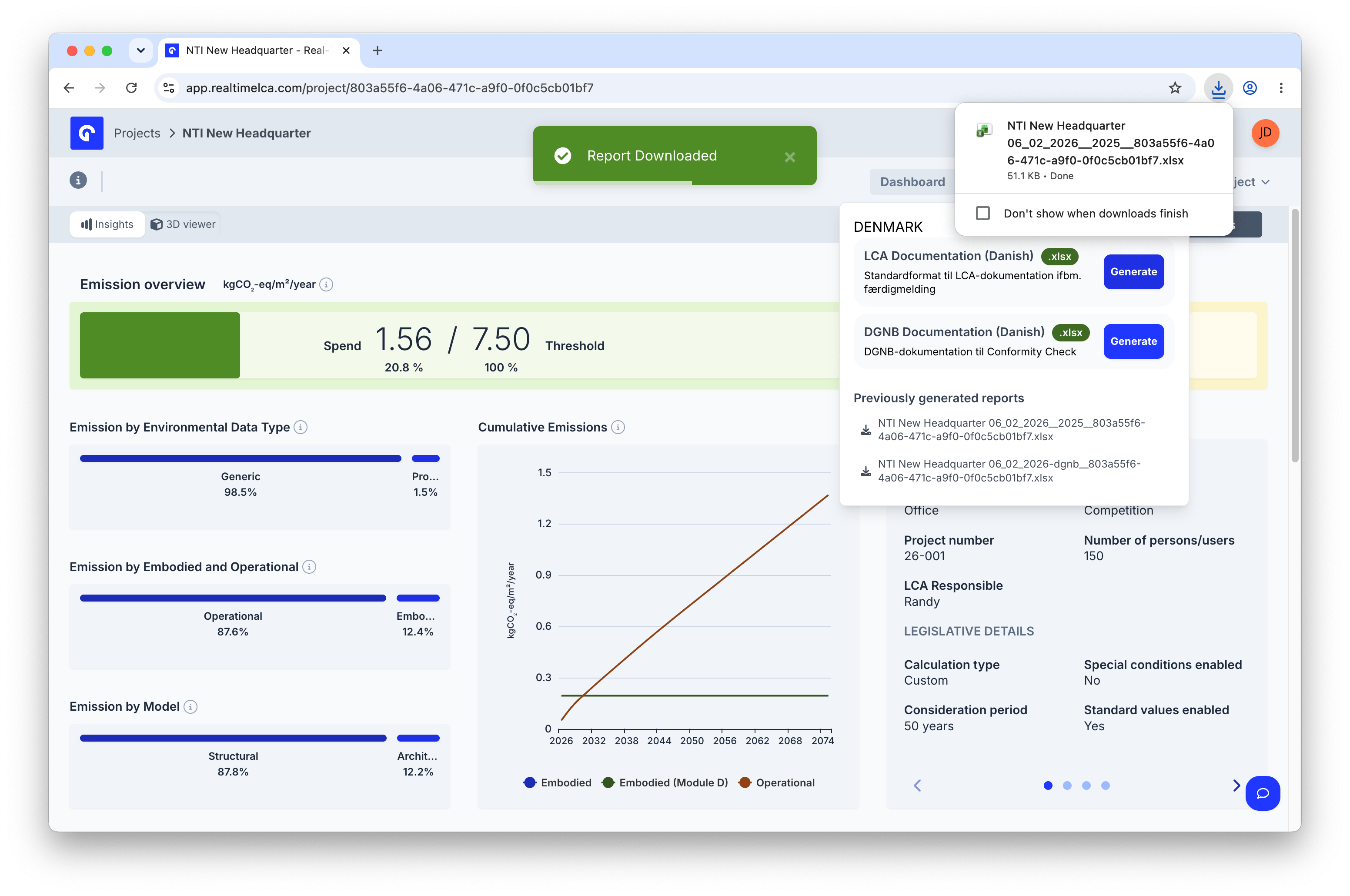Switch to the Insights tab

[x=107, y=224]
